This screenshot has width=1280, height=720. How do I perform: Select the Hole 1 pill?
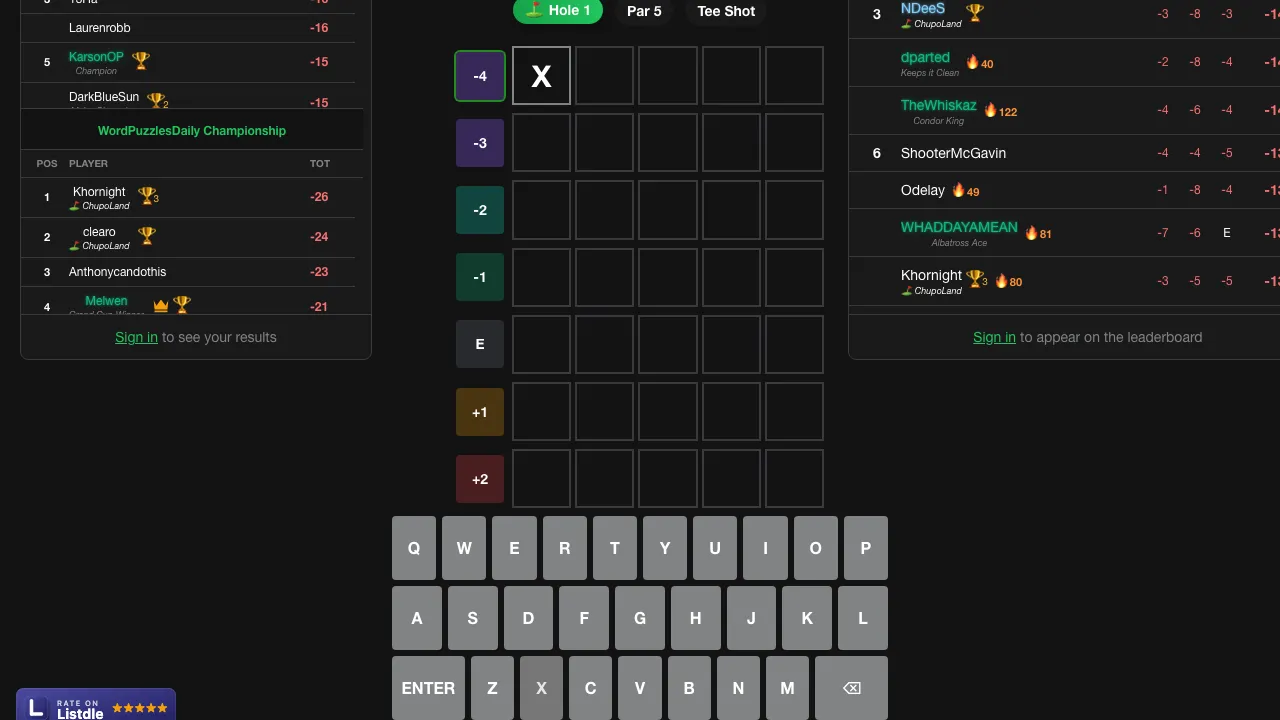click(x=558, y=11)
